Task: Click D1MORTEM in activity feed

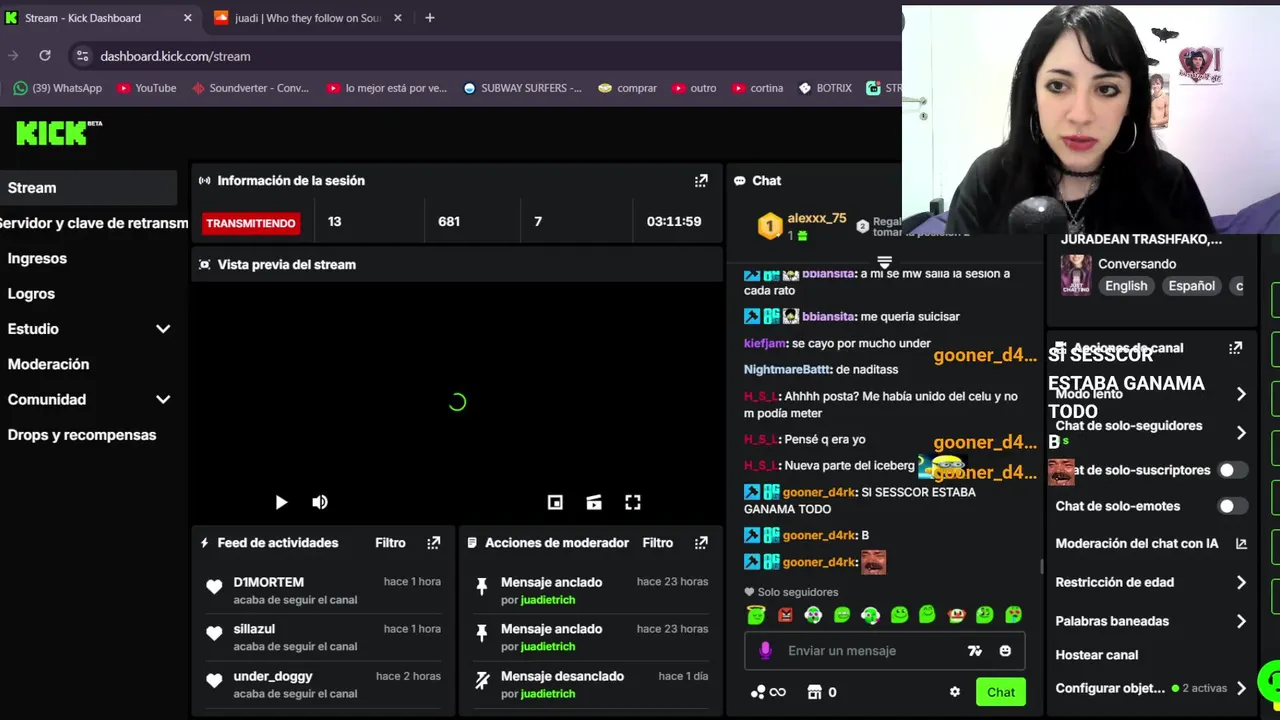Action: [x=269, y=582]
